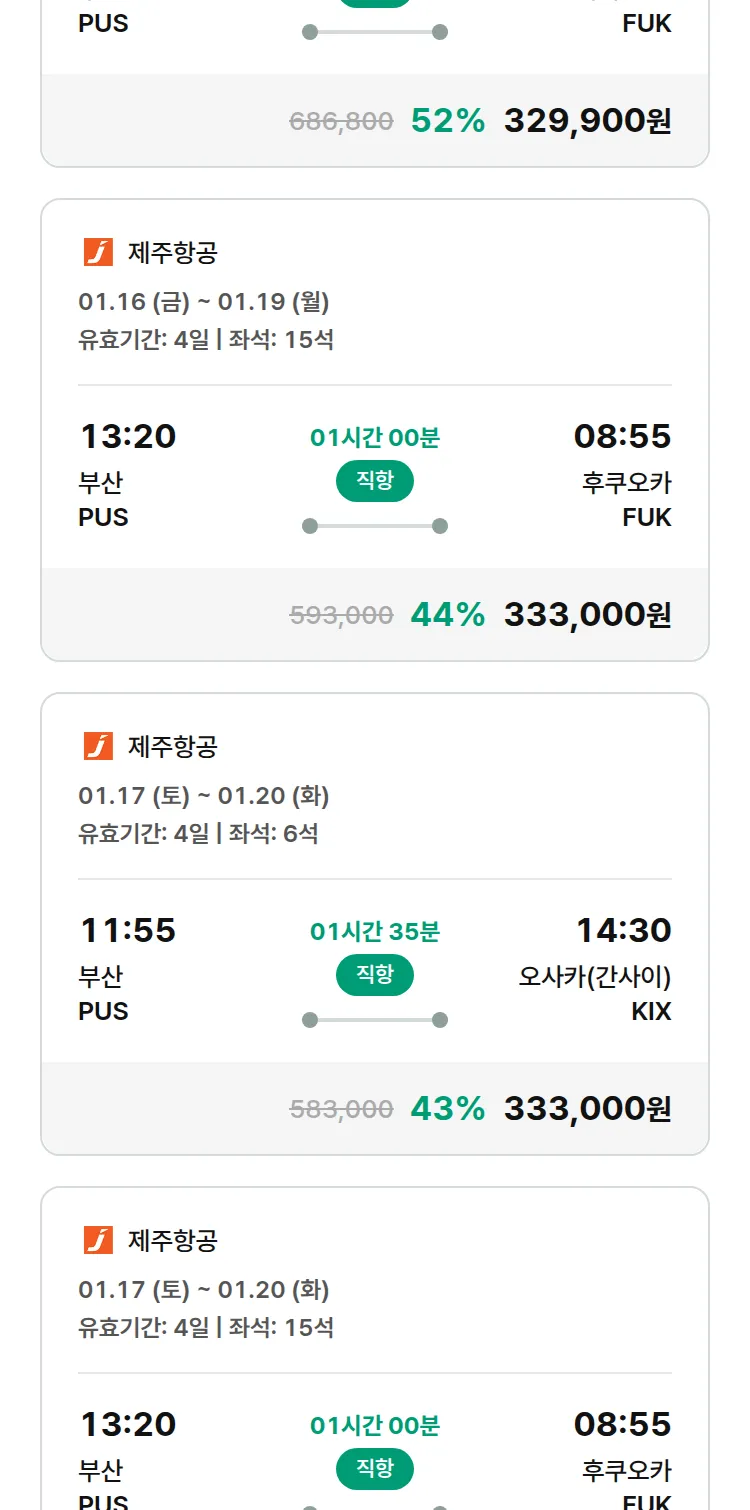Click the KIX airport code
The width and height of the screenshot is (750, 1510).
coord(651,1012)
